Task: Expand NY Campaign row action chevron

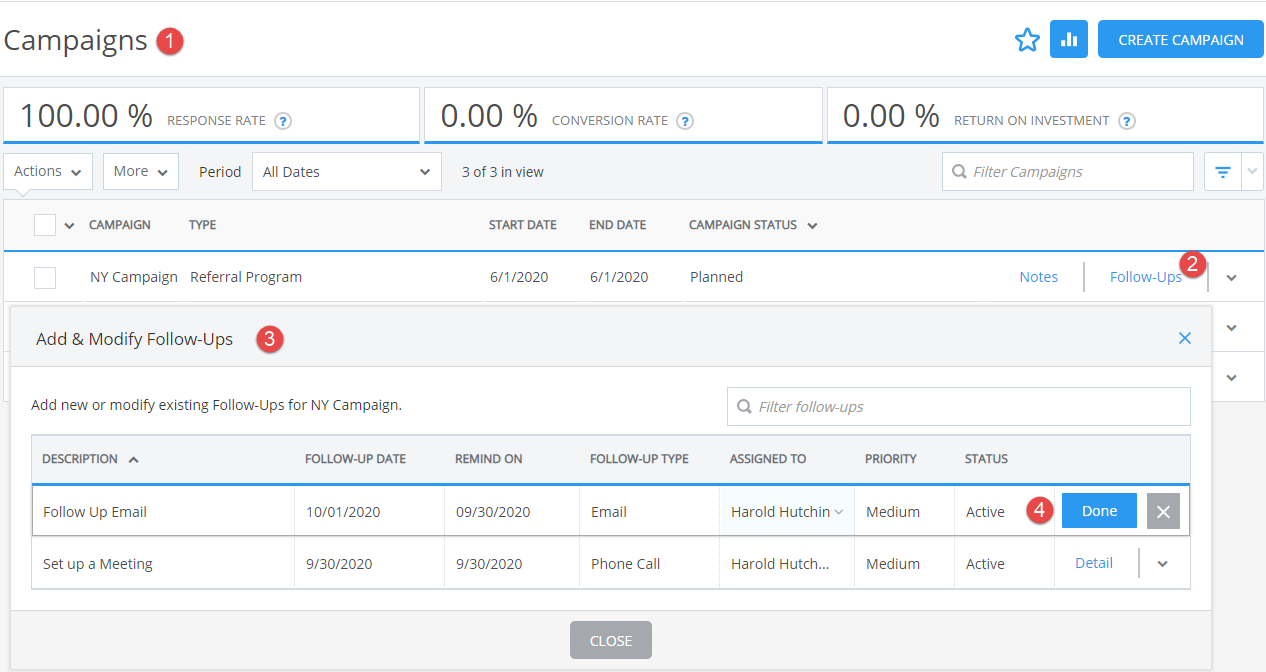Action: 1232,278
